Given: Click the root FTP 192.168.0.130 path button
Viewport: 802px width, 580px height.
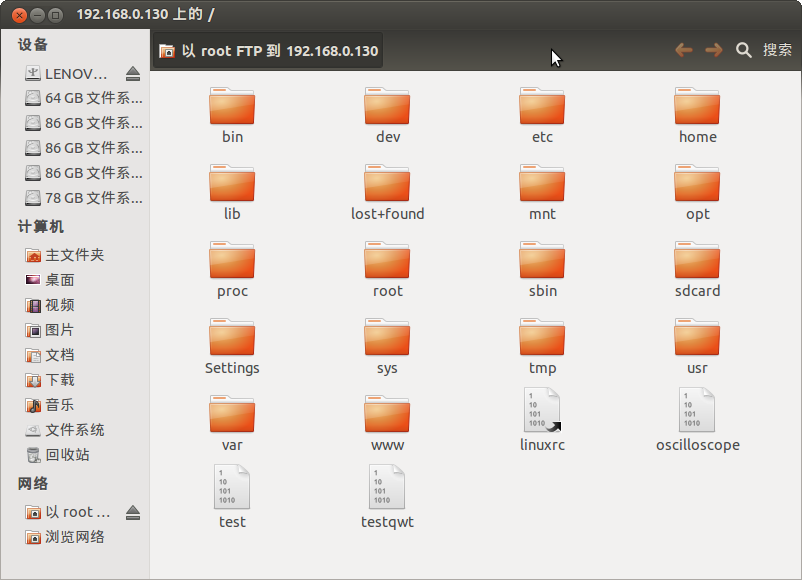Looking at the screenshot, I should [268, 51].
